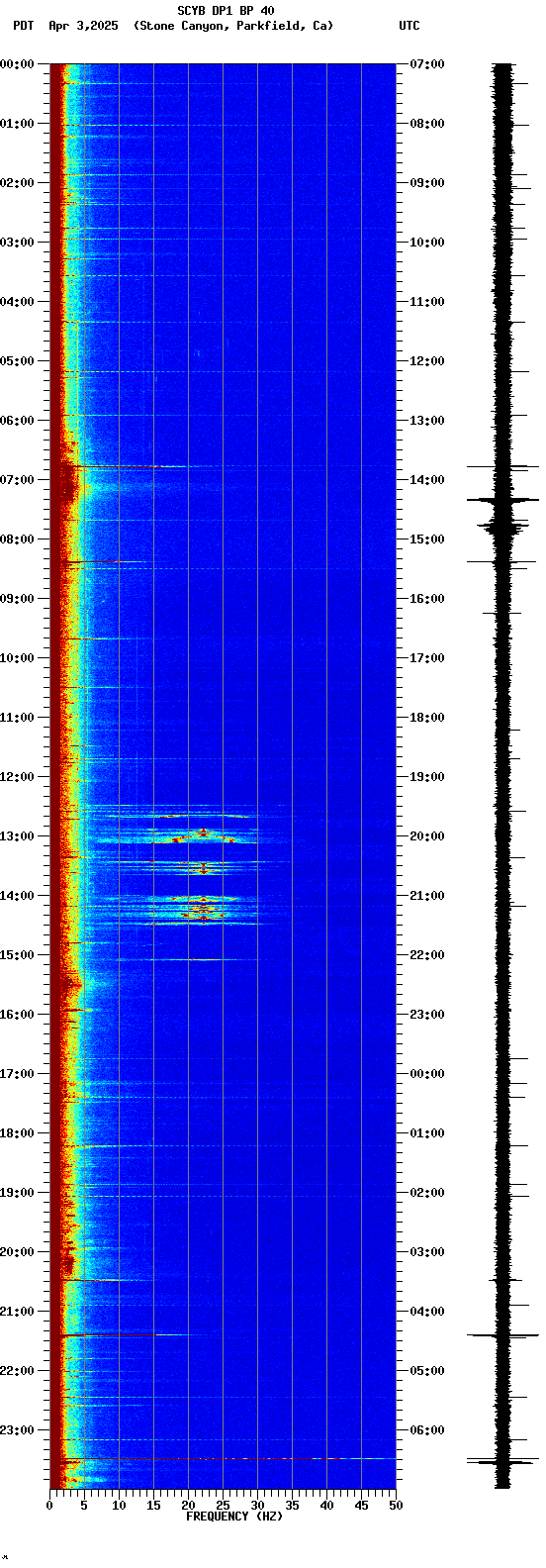
Task: Click the 'UTC' timezone label
Action: click(409, 26)
